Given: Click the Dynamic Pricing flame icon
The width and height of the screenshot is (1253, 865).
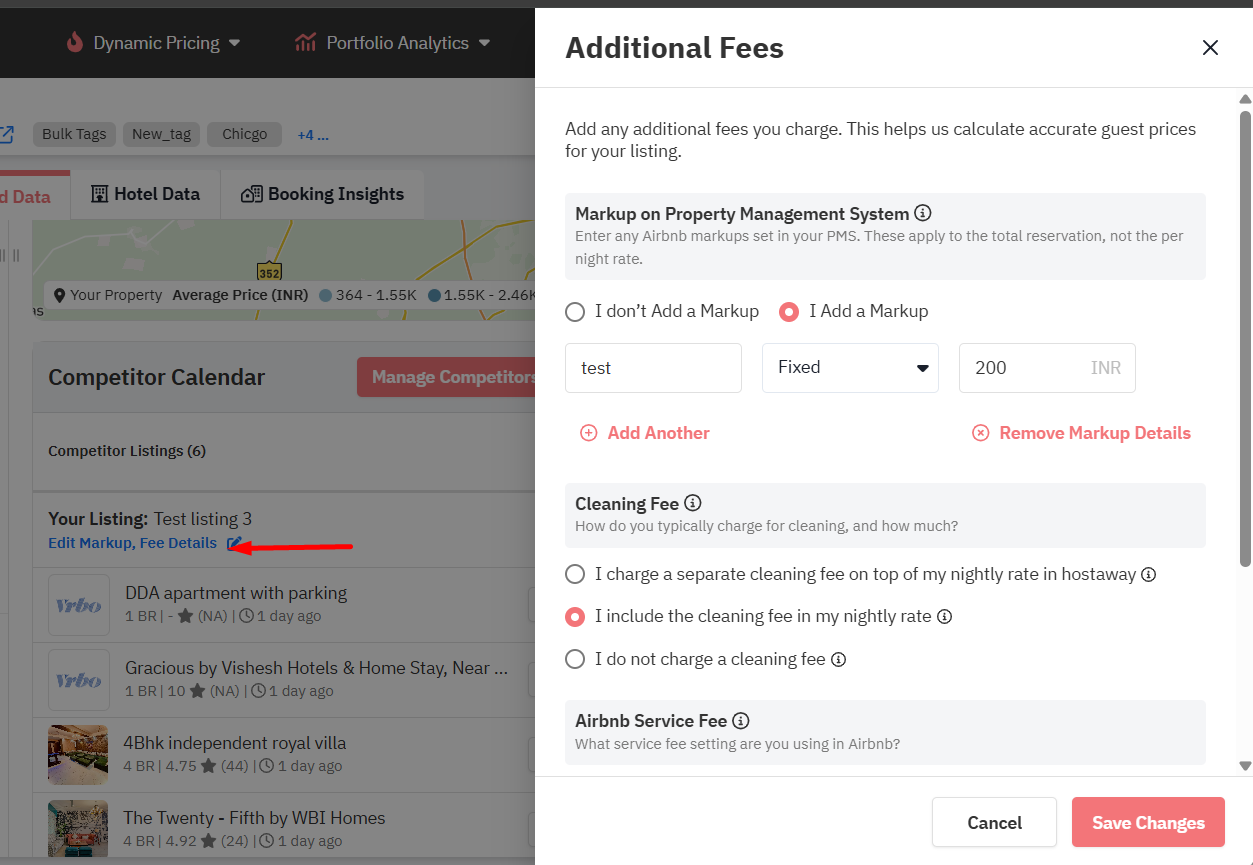Looking at the screenshot, I should [75, 43].
